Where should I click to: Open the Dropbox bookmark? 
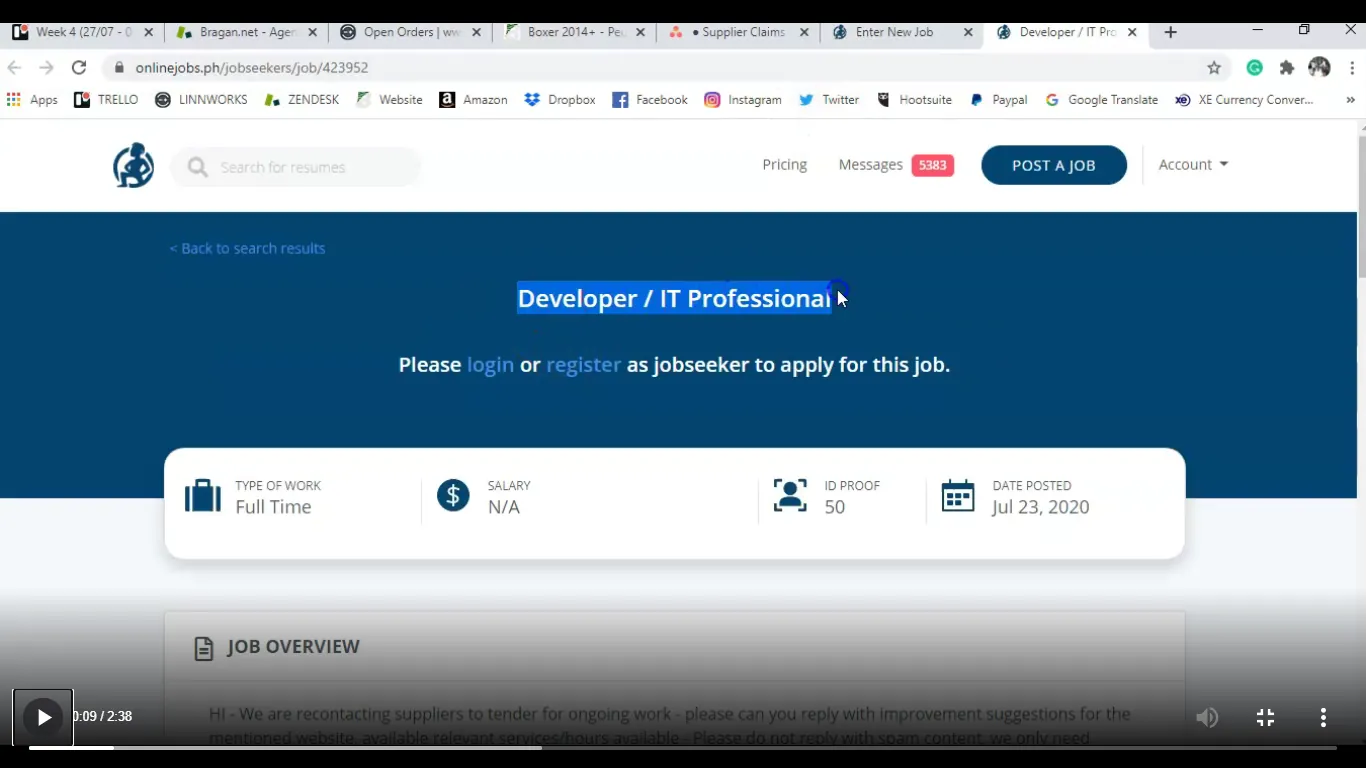(560, 100)
